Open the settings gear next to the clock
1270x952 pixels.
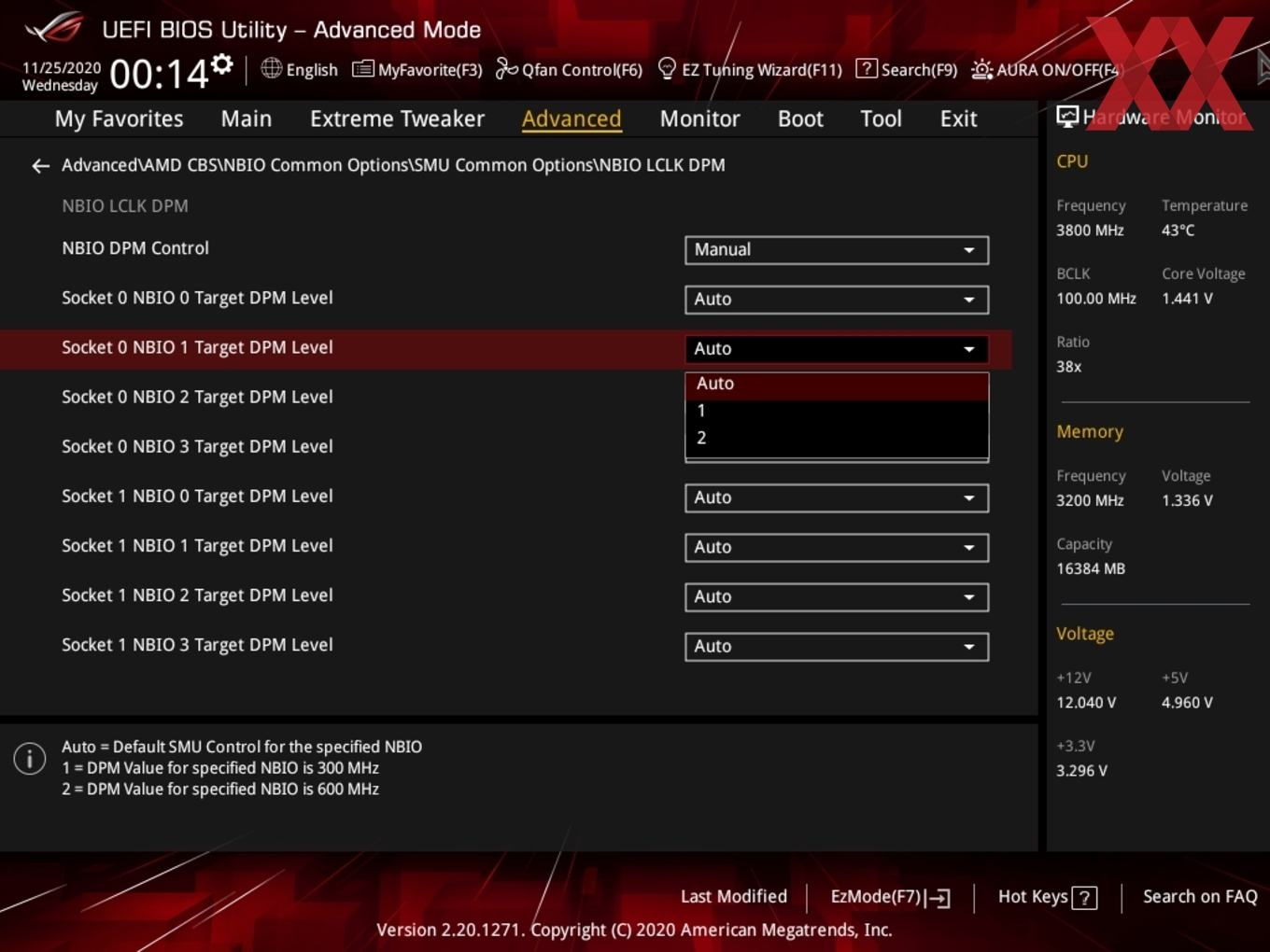tap(221, 63)
